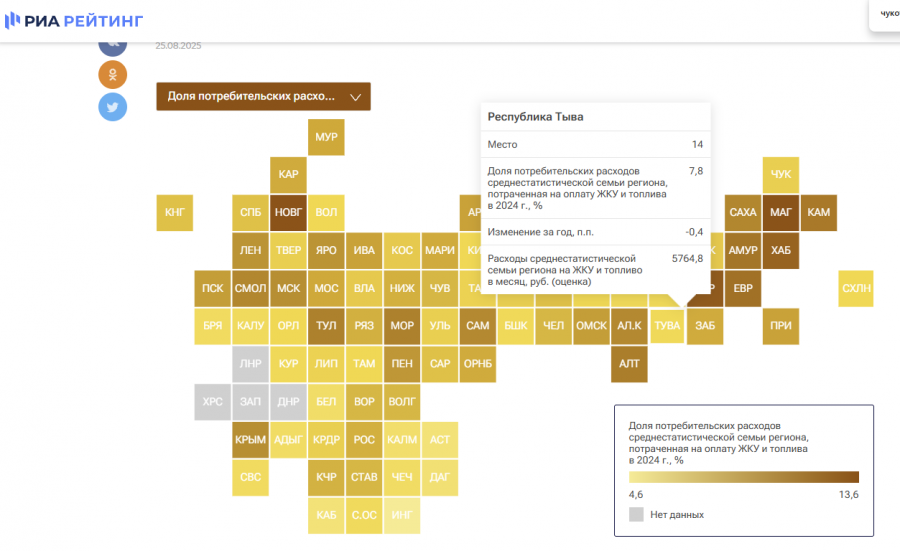
Task: Click the МСК Moscow tile
Action: click(x=288, y=289)
